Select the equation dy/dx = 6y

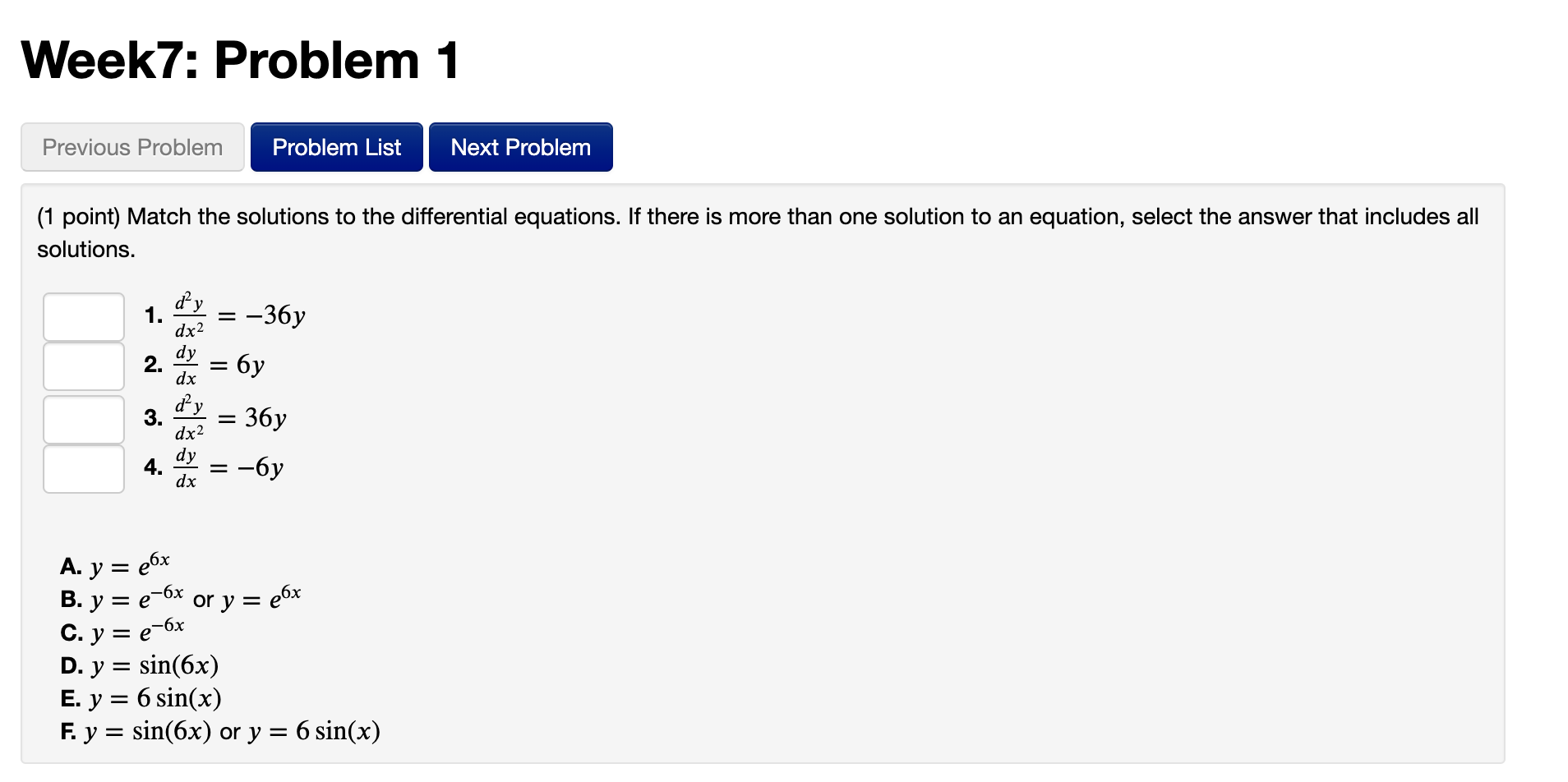(x=219, y=366)
